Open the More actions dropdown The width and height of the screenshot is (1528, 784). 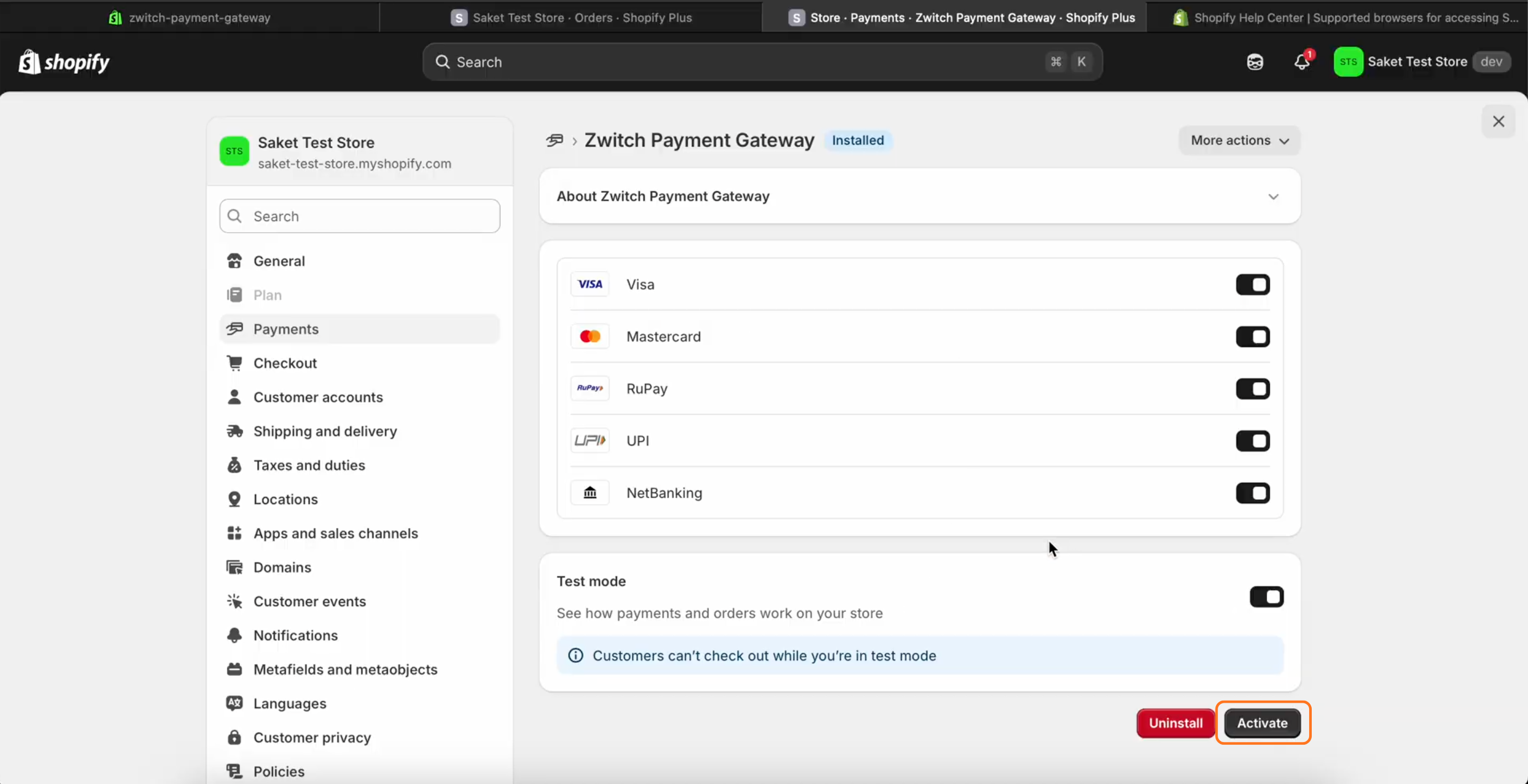pos(1239,141)
